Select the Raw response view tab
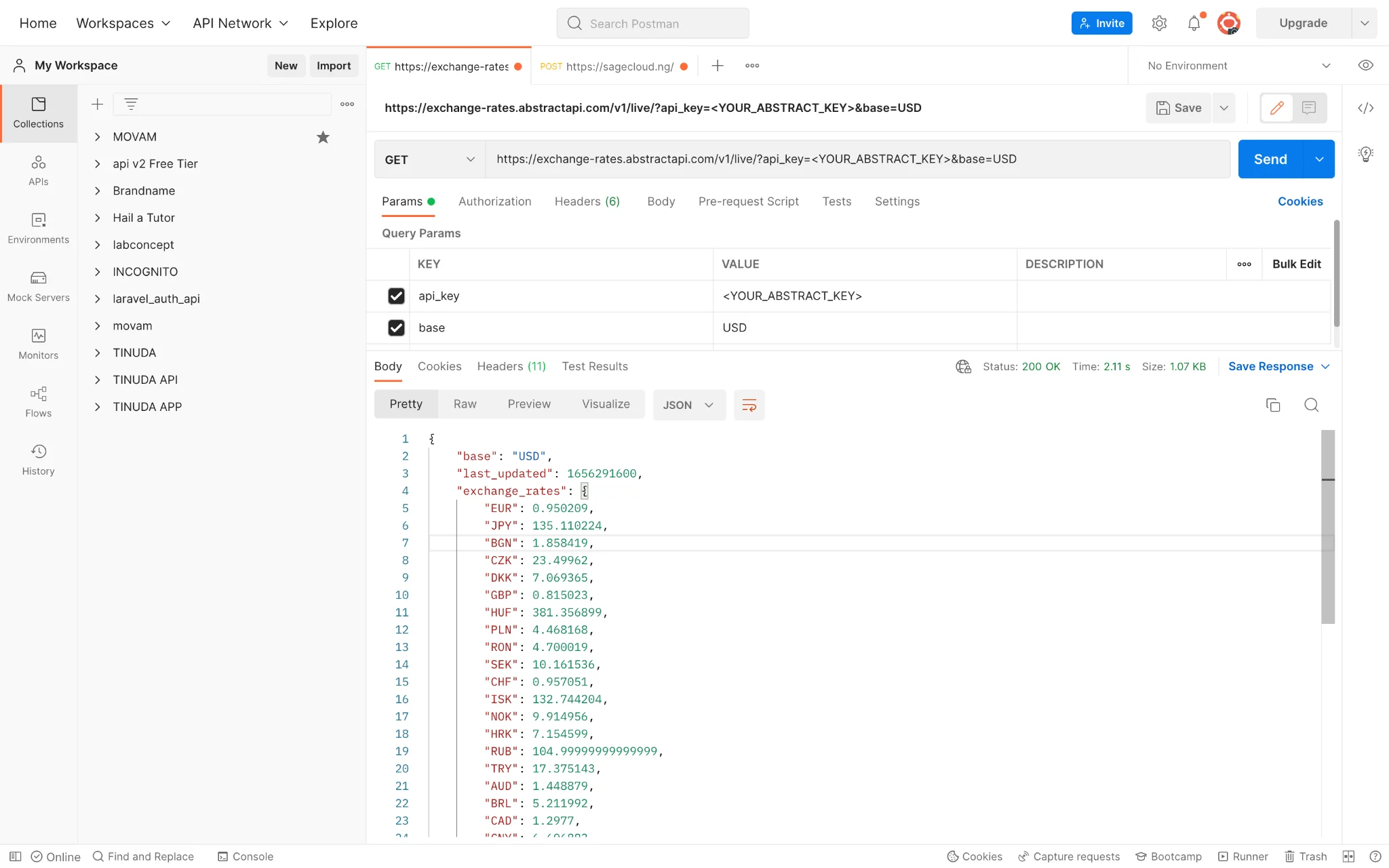Screen dimensions: 1389x868 pos(465,404)
